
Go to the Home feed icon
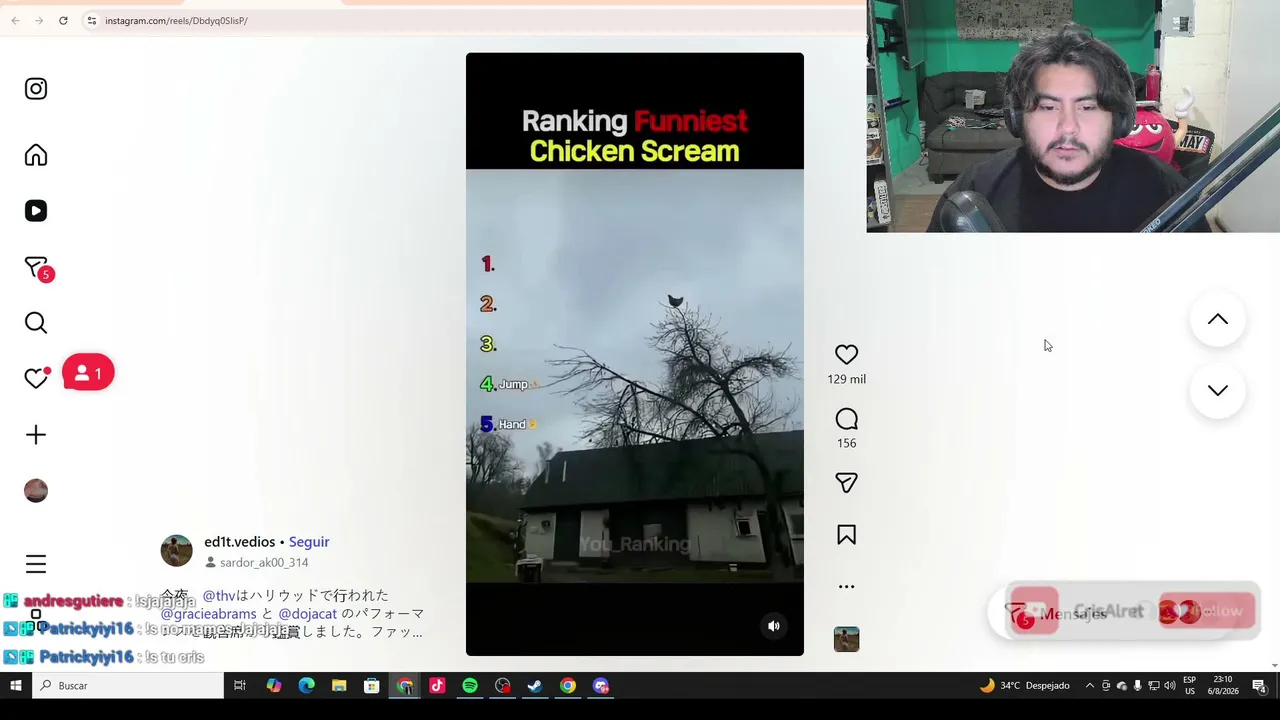tap(36, 155)
